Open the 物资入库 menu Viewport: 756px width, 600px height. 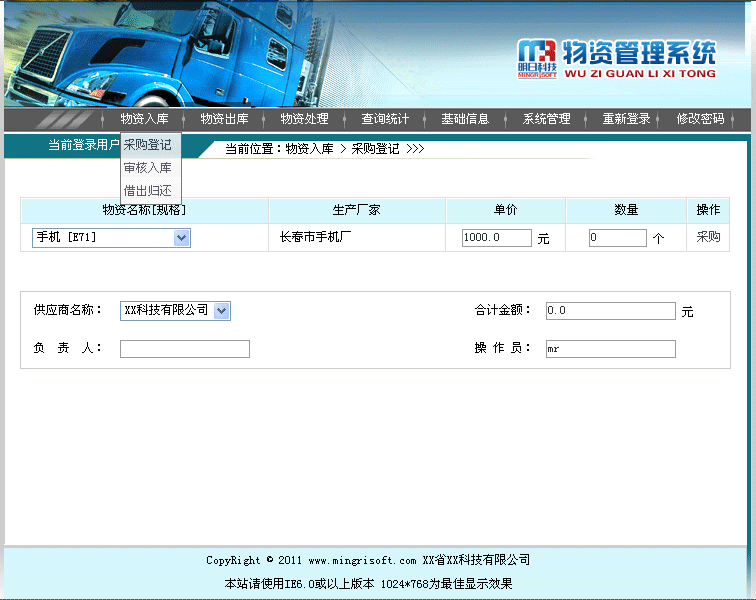144,119
